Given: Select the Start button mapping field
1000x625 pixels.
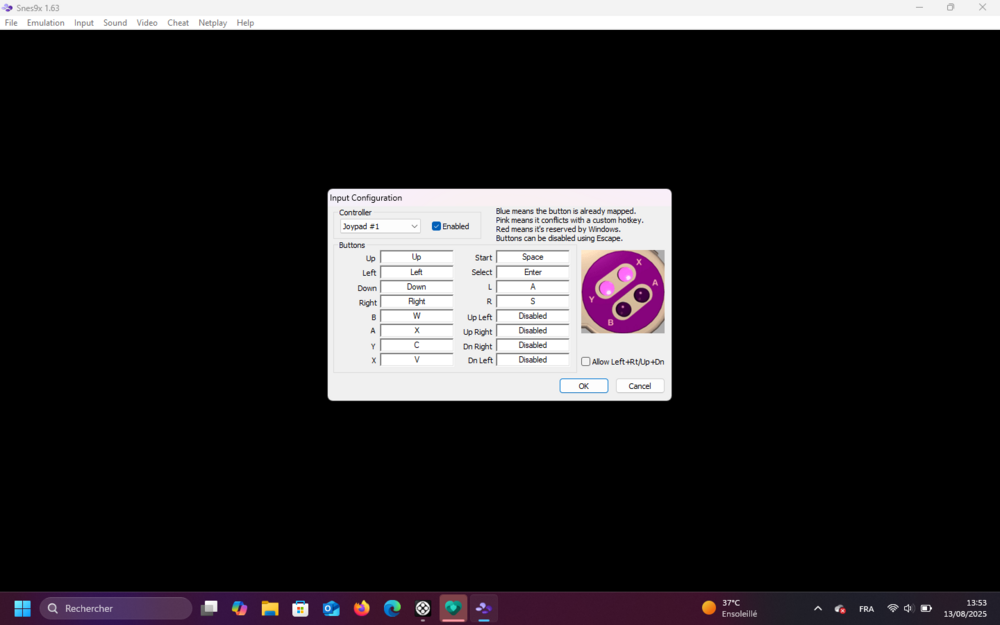Looking at the screenshot, I should click(532, 257).
